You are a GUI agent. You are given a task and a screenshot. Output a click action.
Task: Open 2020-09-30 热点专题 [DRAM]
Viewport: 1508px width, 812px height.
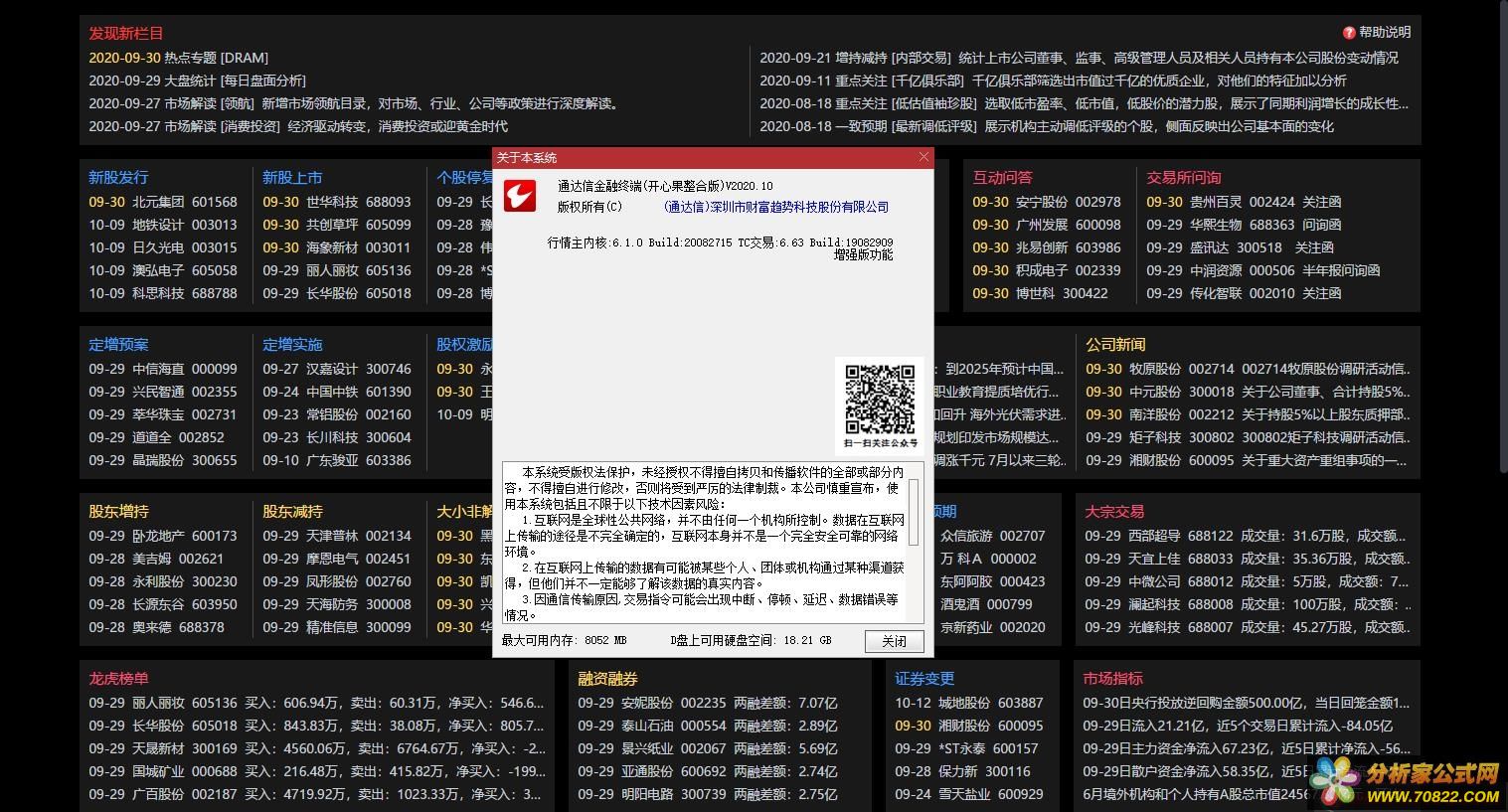pyautogui.click(x=179, y=58)
